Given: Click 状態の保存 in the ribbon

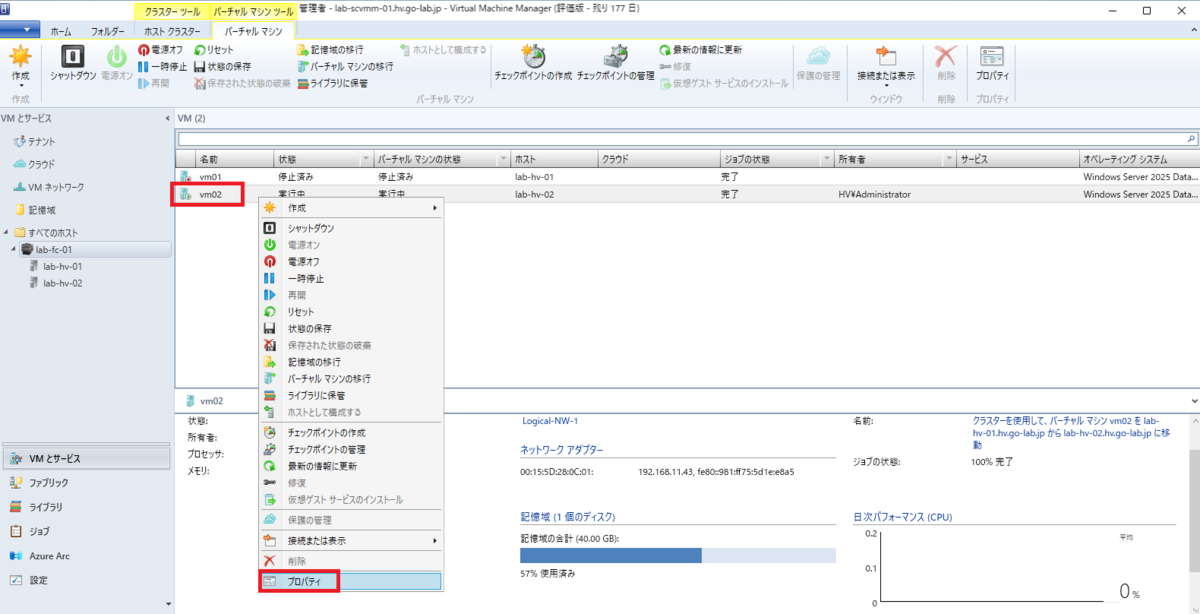Looking at the screenshot, I should click(x=222, y=66).
